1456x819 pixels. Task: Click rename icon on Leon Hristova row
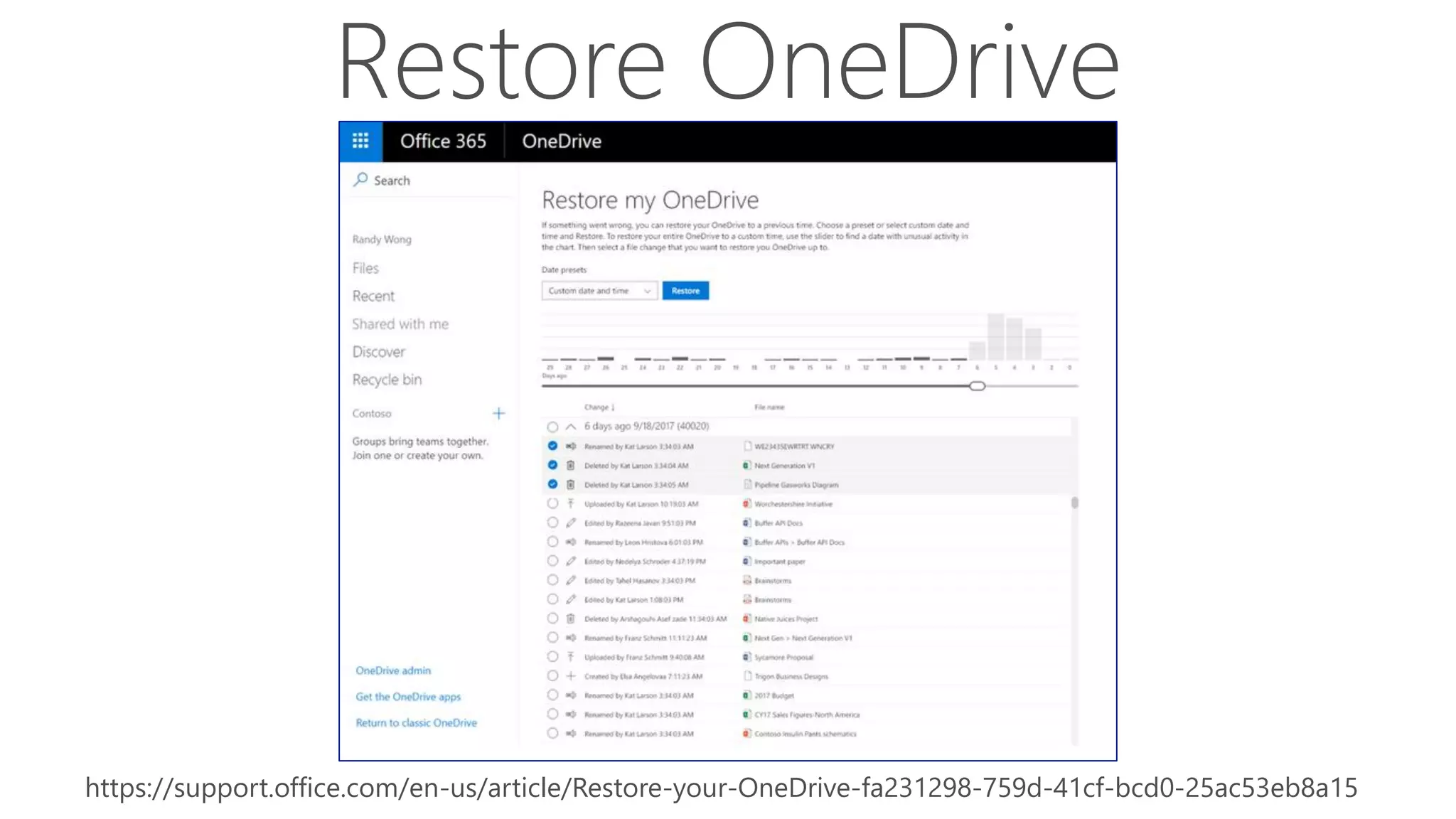pyautogui.click(x=570, y=542)
